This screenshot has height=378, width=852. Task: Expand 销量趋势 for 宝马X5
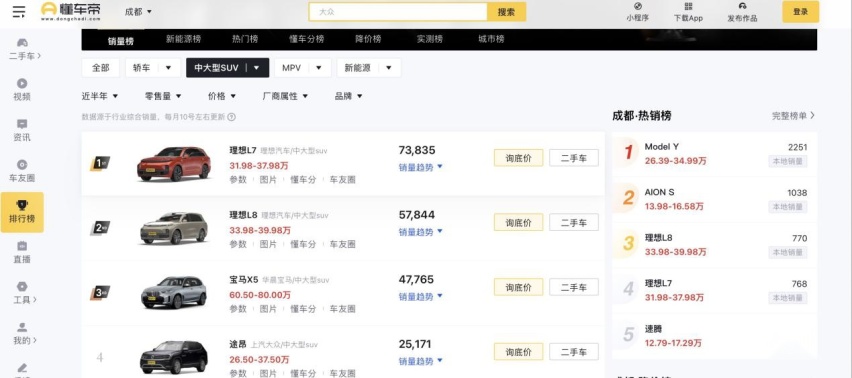pyautogui.click(x=421, y=297)
